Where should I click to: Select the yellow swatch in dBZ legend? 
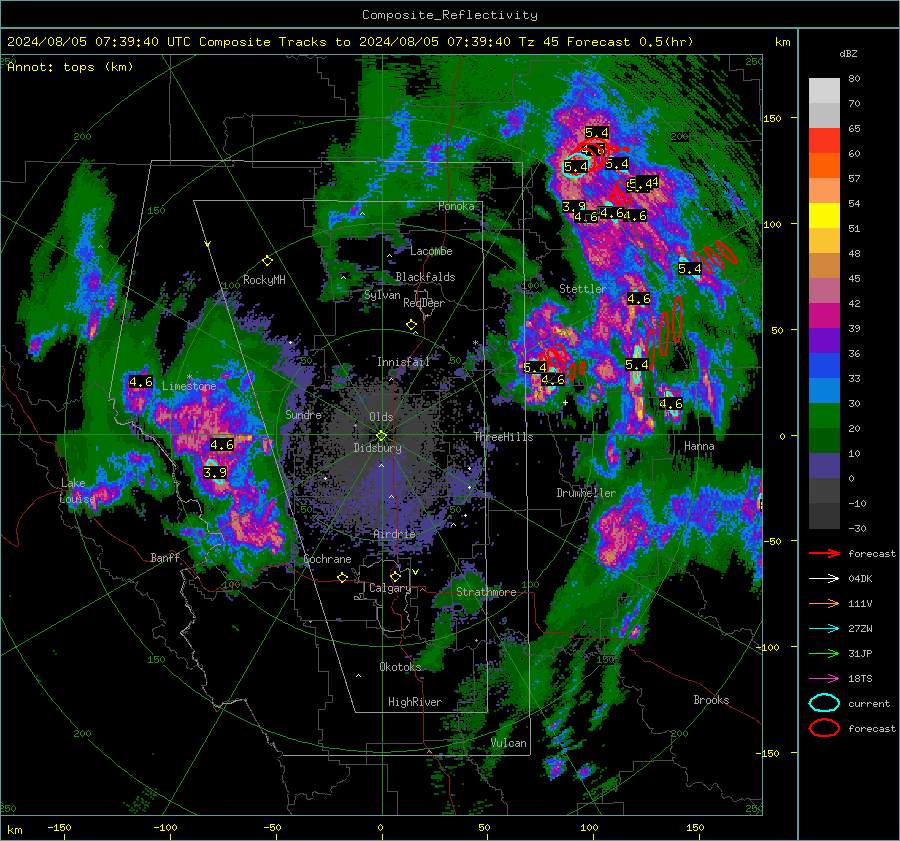[824, 216]
